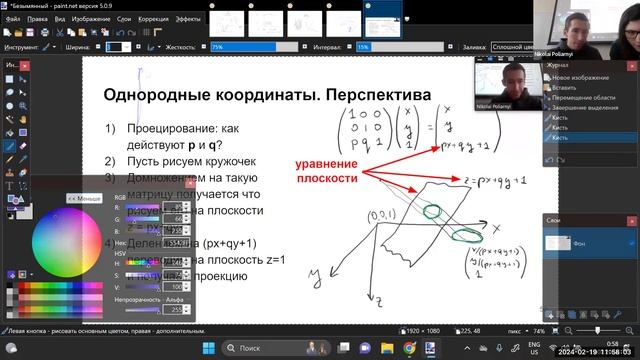Image resolution: width=640 pixels, height=360 pixels.
Task: Select the Gradient tool
Action: [x=23, y=133]
